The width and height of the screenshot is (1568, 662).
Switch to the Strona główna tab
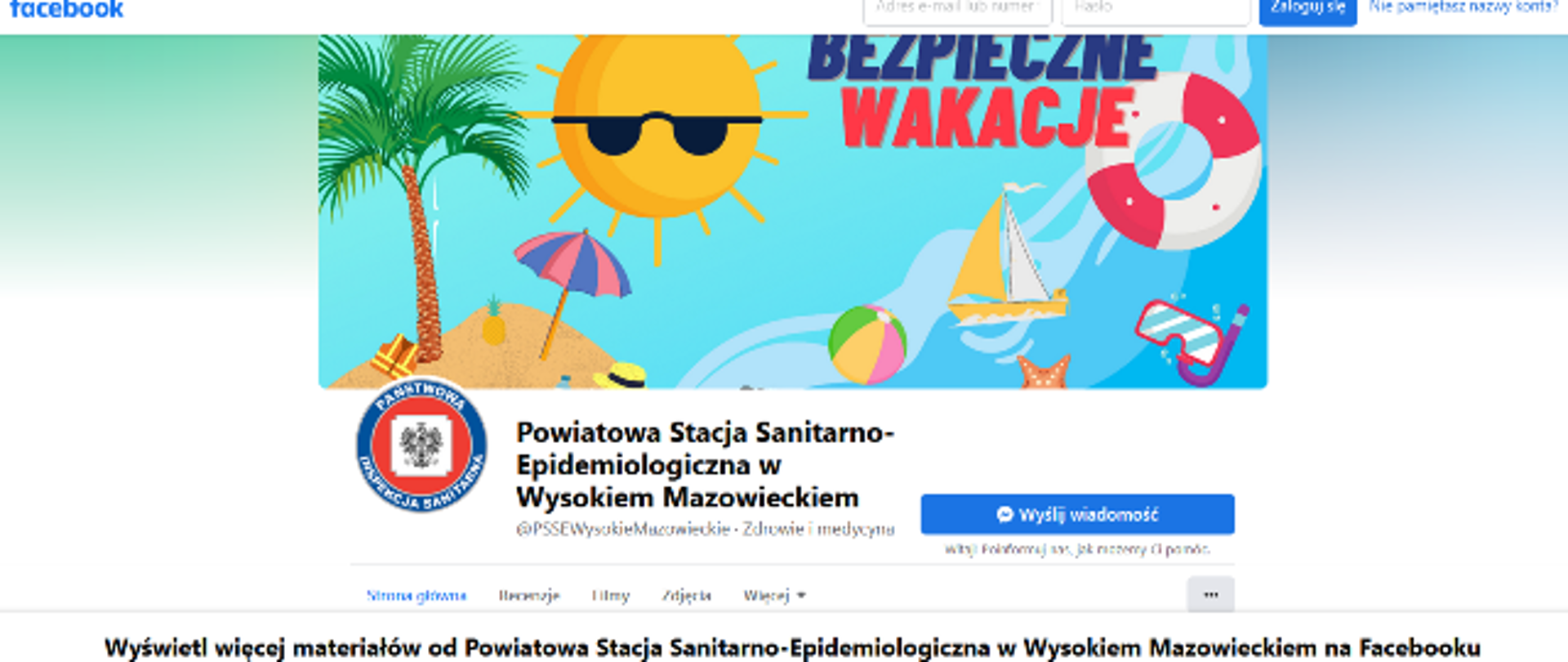[x=416, y=596]
